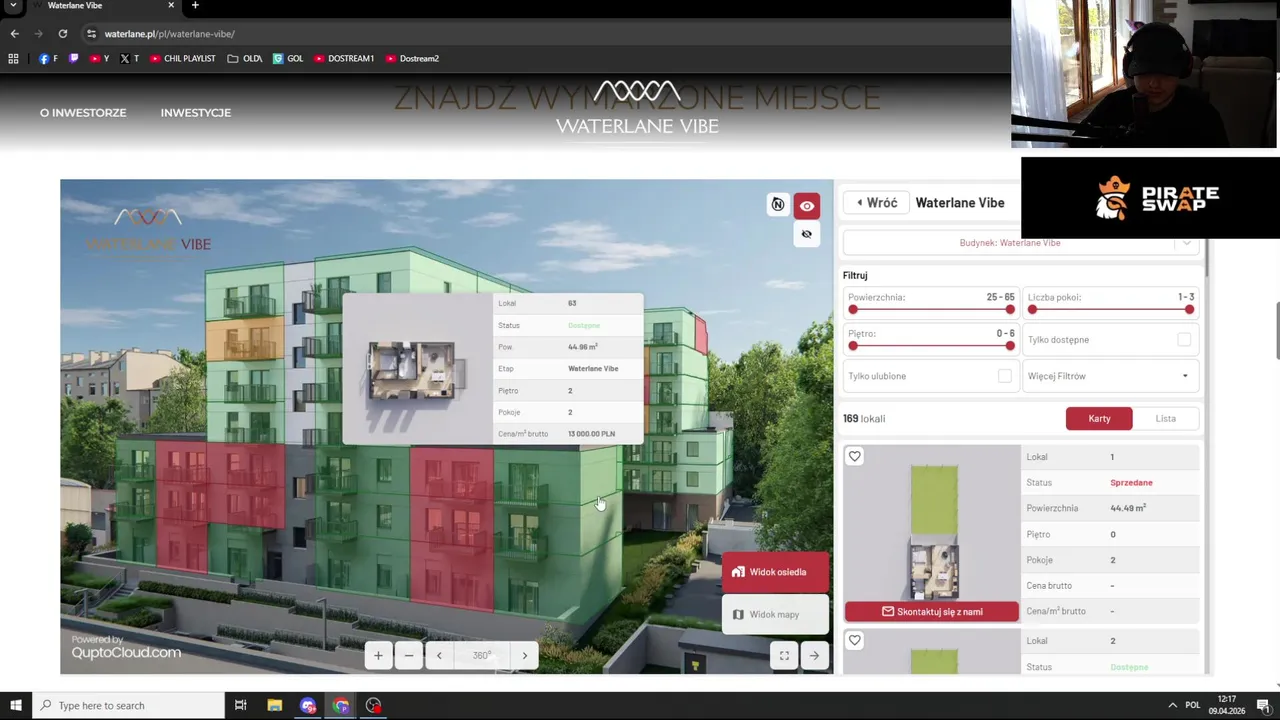Viewport: 1280px width, 720px height.
Task: Open Task View on the taskbar
Action: (x=241, y=706)
